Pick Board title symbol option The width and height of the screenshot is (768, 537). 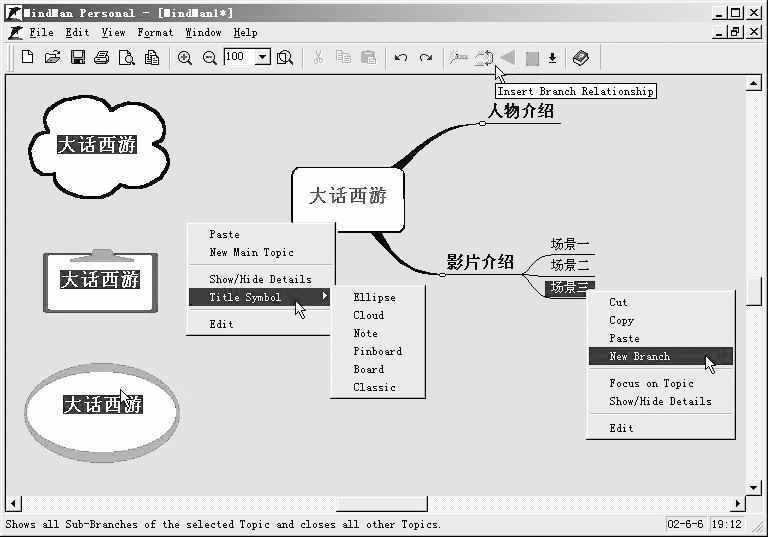[377, 369]
